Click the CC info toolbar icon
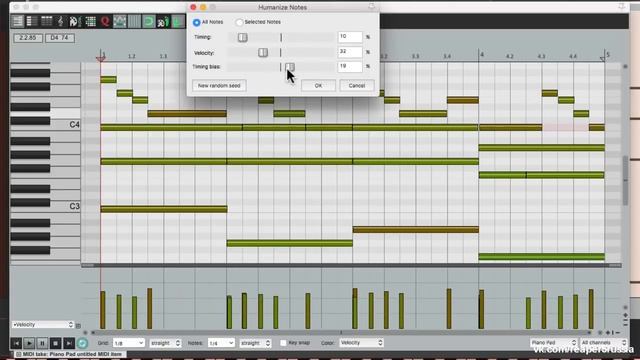This screenshot has height=360, width=640. 163,21
